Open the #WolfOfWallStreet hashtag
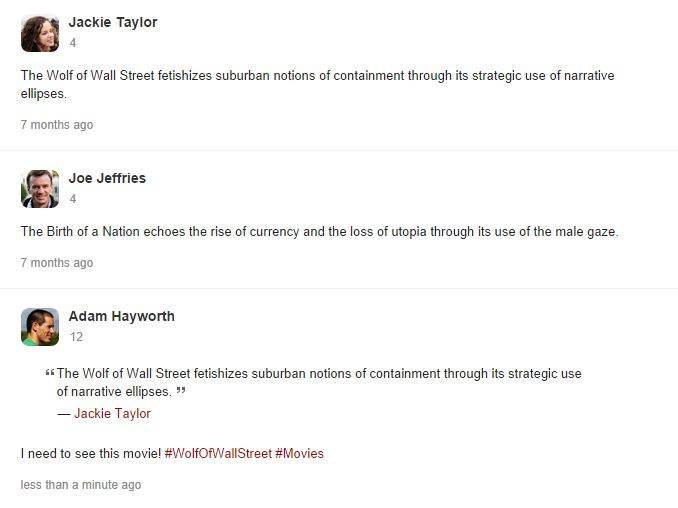This screenshot has height=508, width=678. [x=217, y=453]
